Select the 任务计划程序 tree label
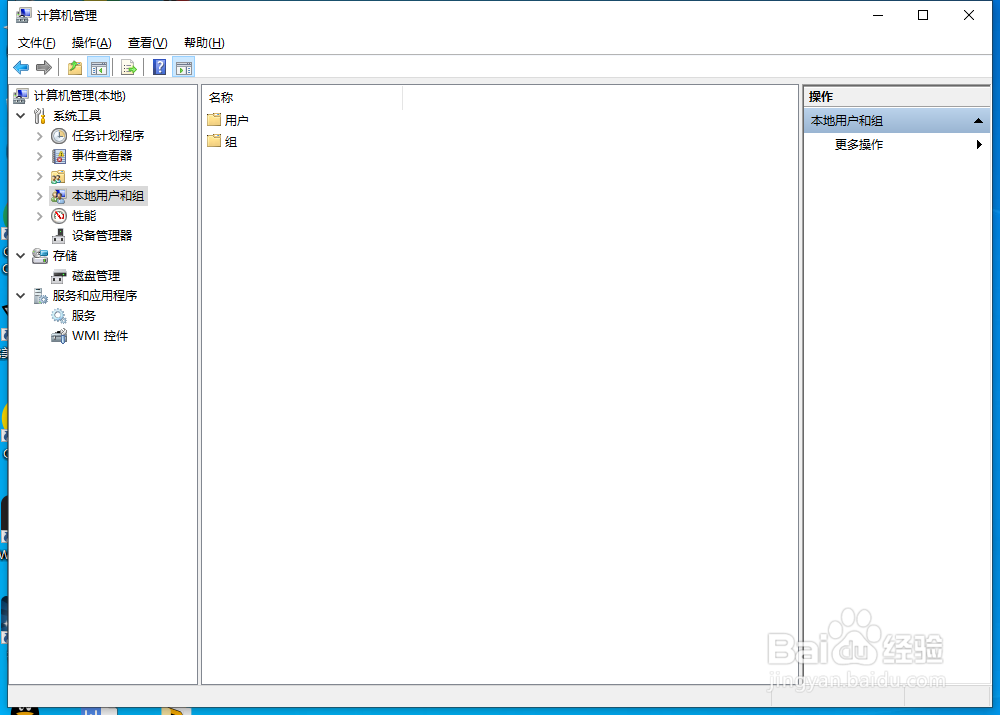The image size is (1000, 715). point(108,136)
